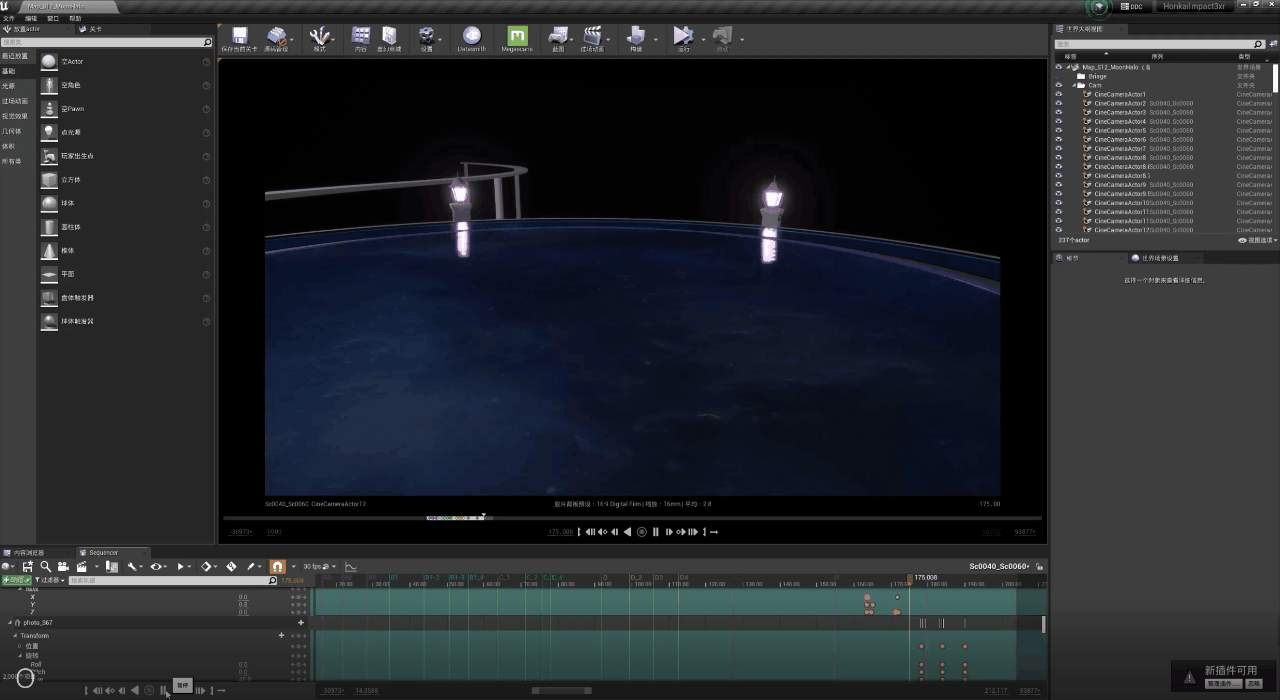Click the Sequencer camera icon
Image resolution: width=1280 pixels, height=700 pixels.
click(x=63, y=566)
